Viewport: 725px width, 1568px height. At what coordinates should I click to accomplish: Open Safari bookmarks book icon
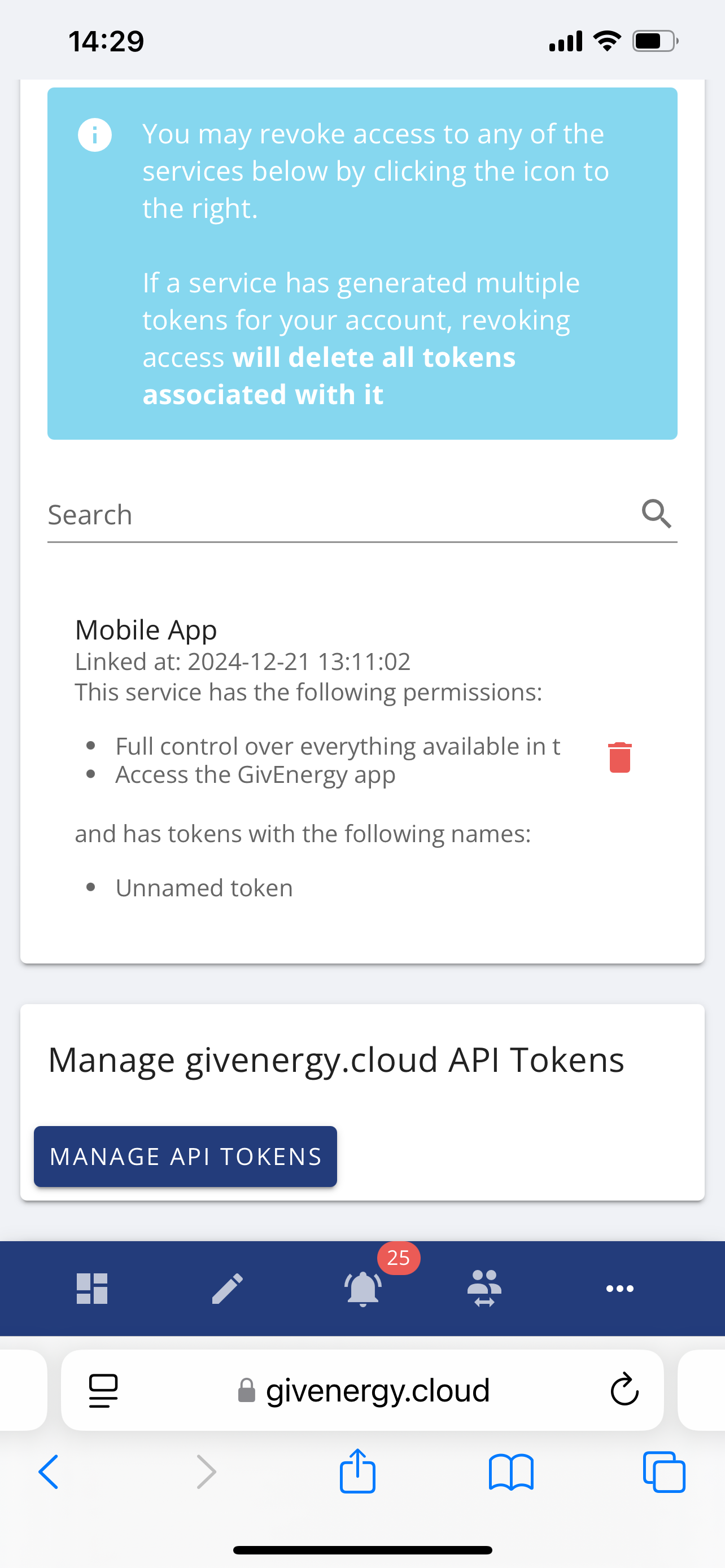click(x=511, y=1473)
